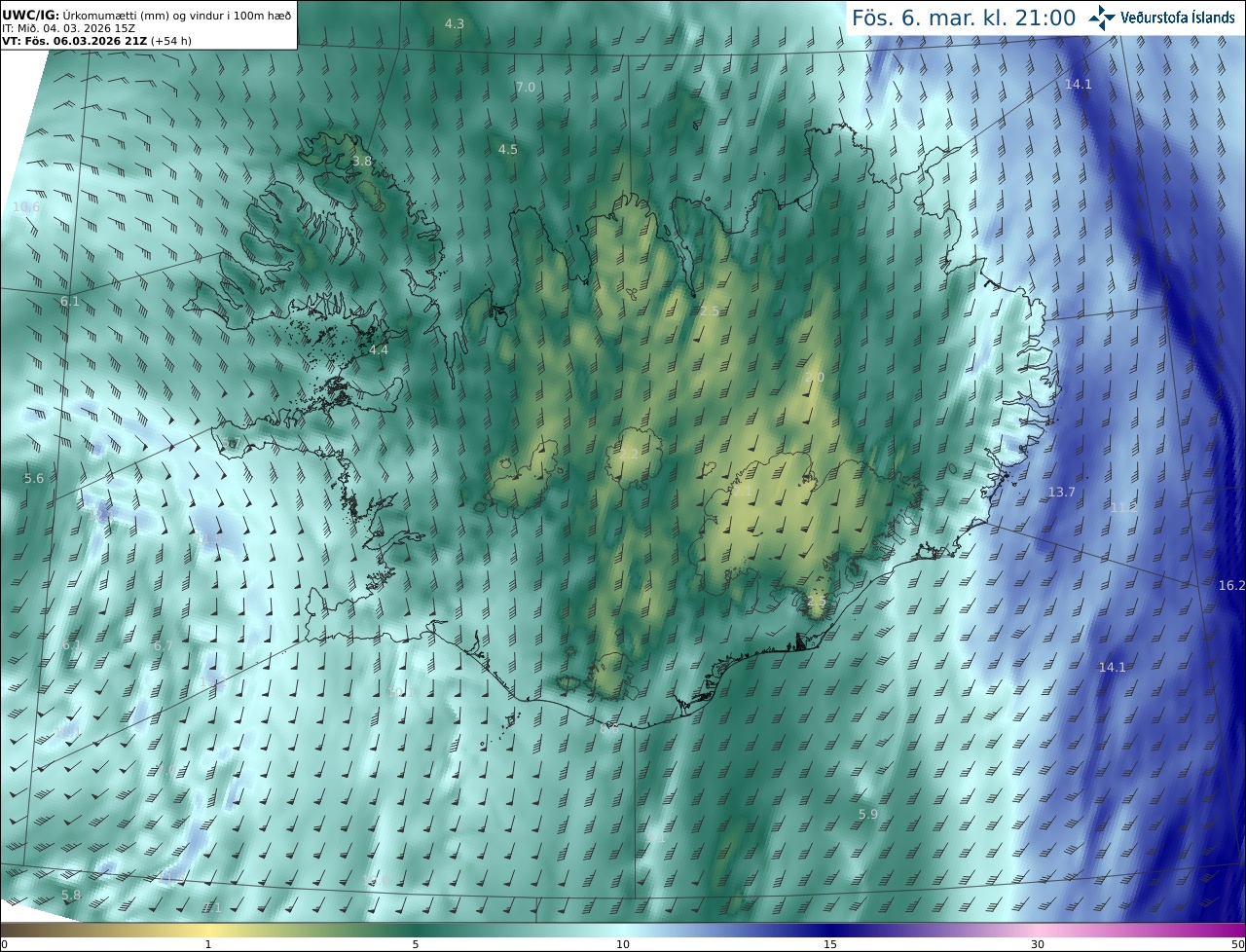Click the pink segment near 30

click(1038, 930)
